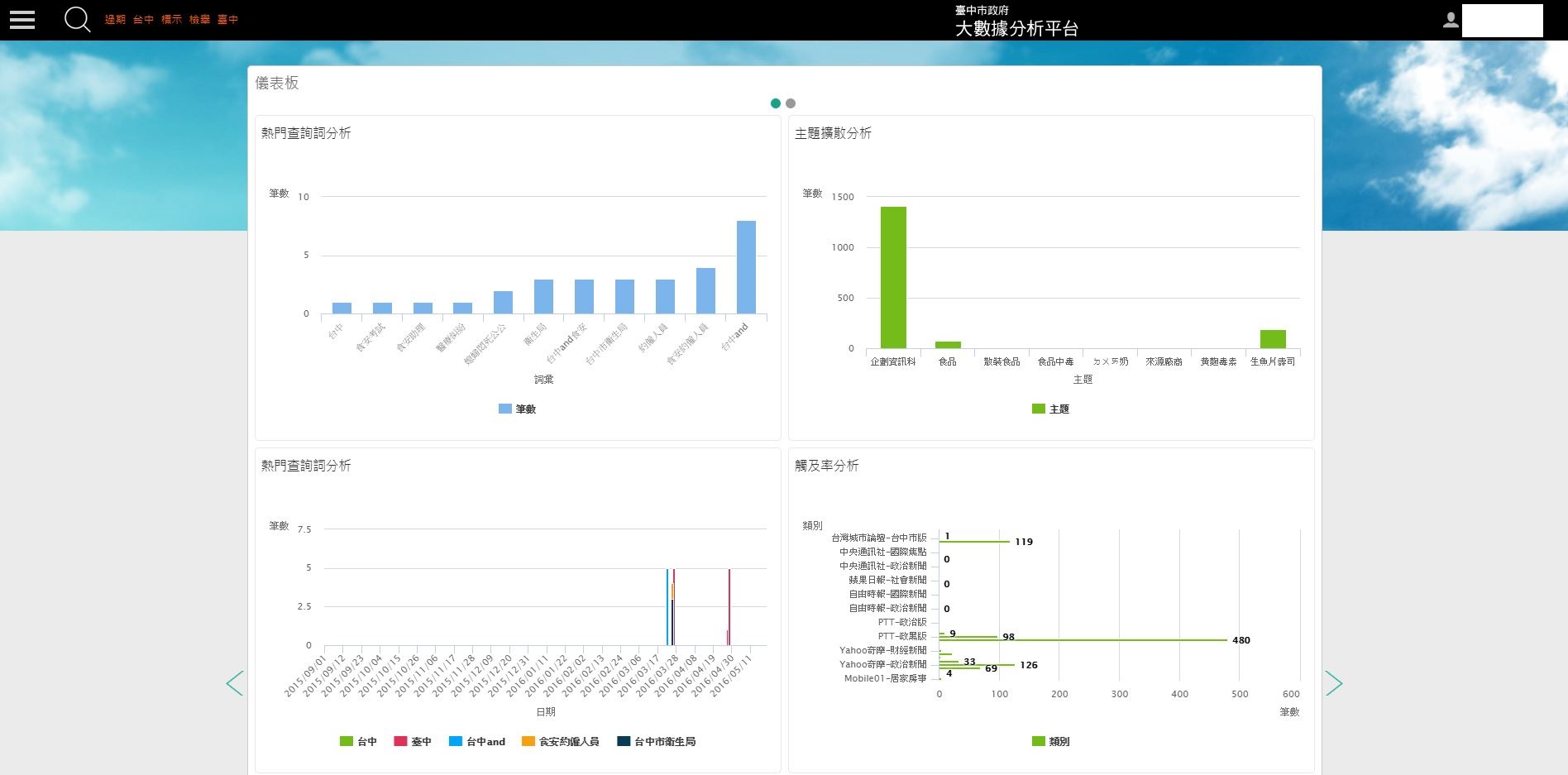1568x775 pixels.
Task: Click the 企劃資訊科 green bar
Action: tap(893, 277)
